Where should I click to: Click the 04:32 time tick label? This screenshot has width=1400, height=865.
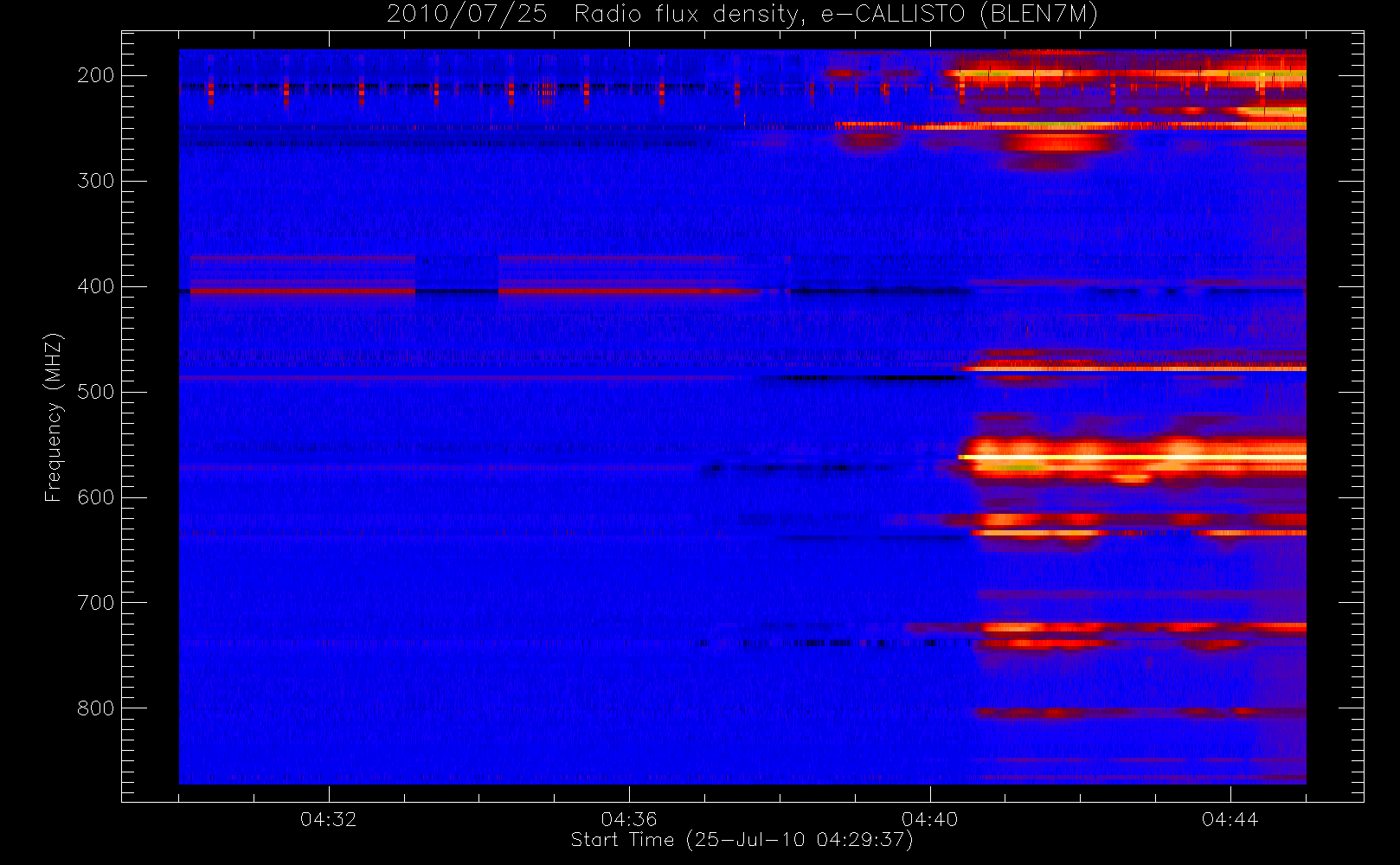328,819
